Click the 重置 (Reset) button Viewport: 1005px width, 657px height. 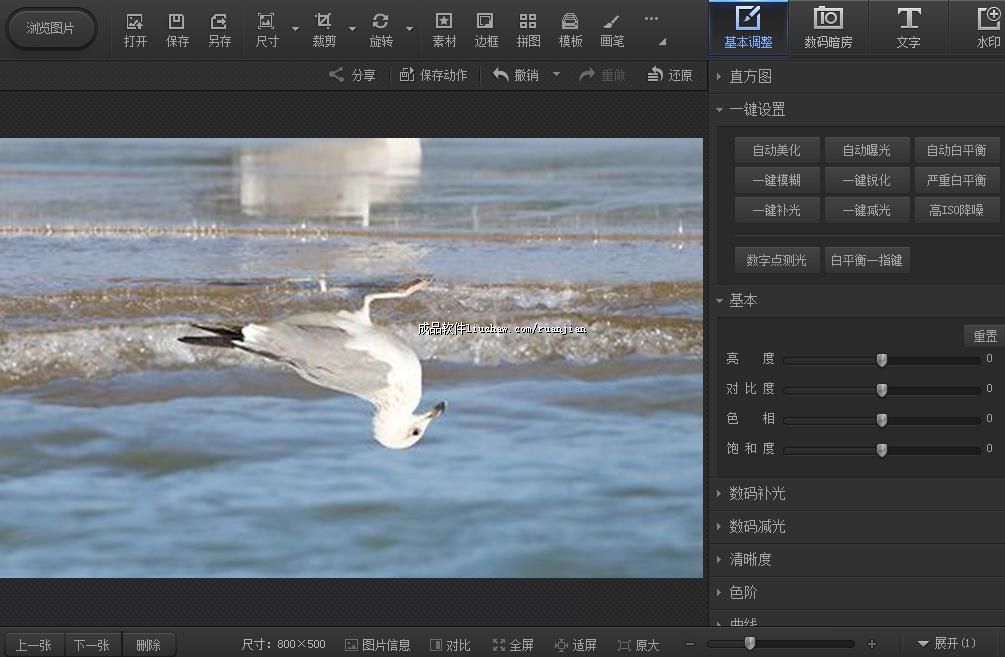984,336
